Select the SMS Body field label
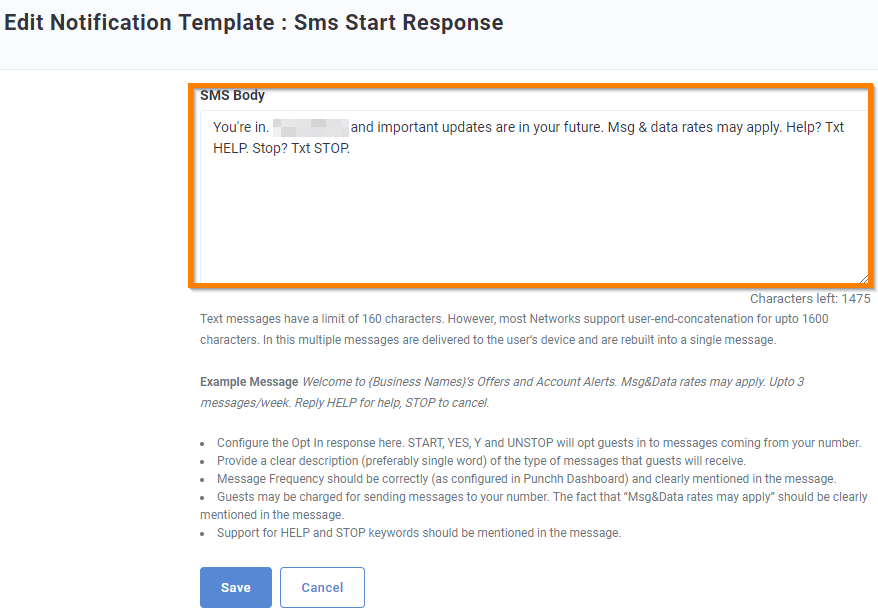878x615 pixels. [x=232, y=95]
